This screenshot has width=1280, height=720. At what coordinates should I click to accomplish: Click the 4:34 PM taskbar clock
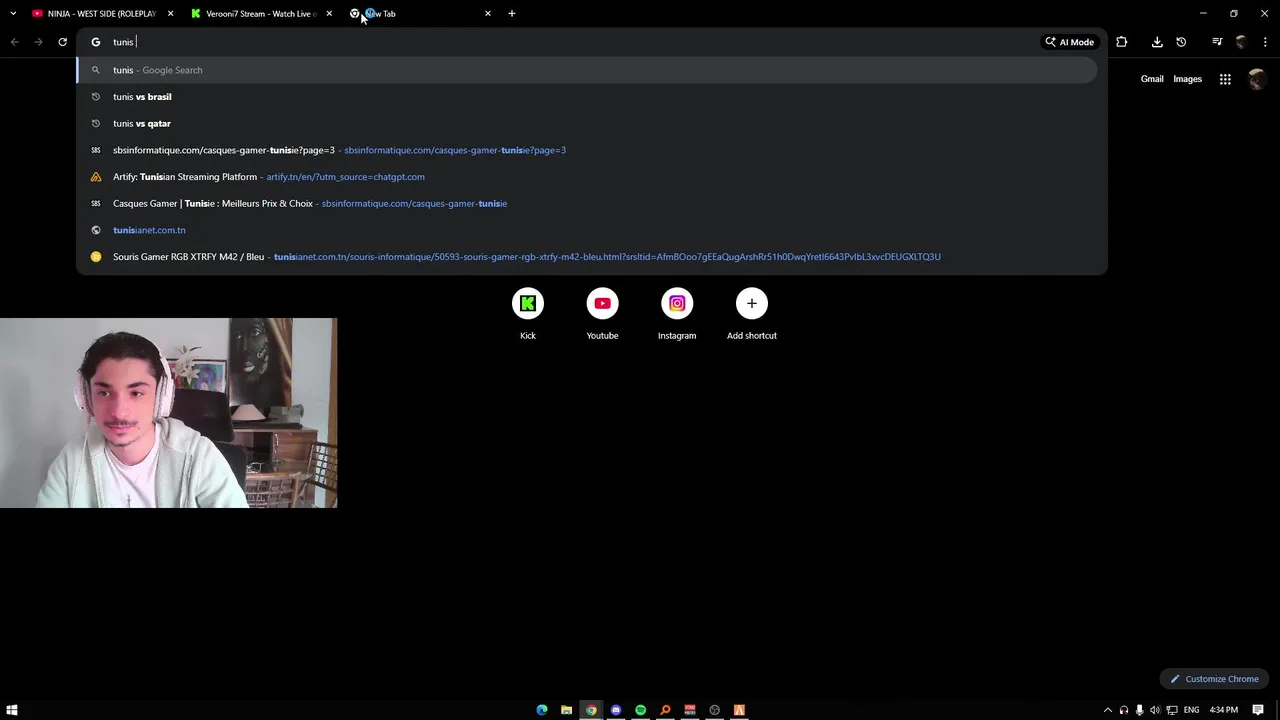tap(1224, 710)
